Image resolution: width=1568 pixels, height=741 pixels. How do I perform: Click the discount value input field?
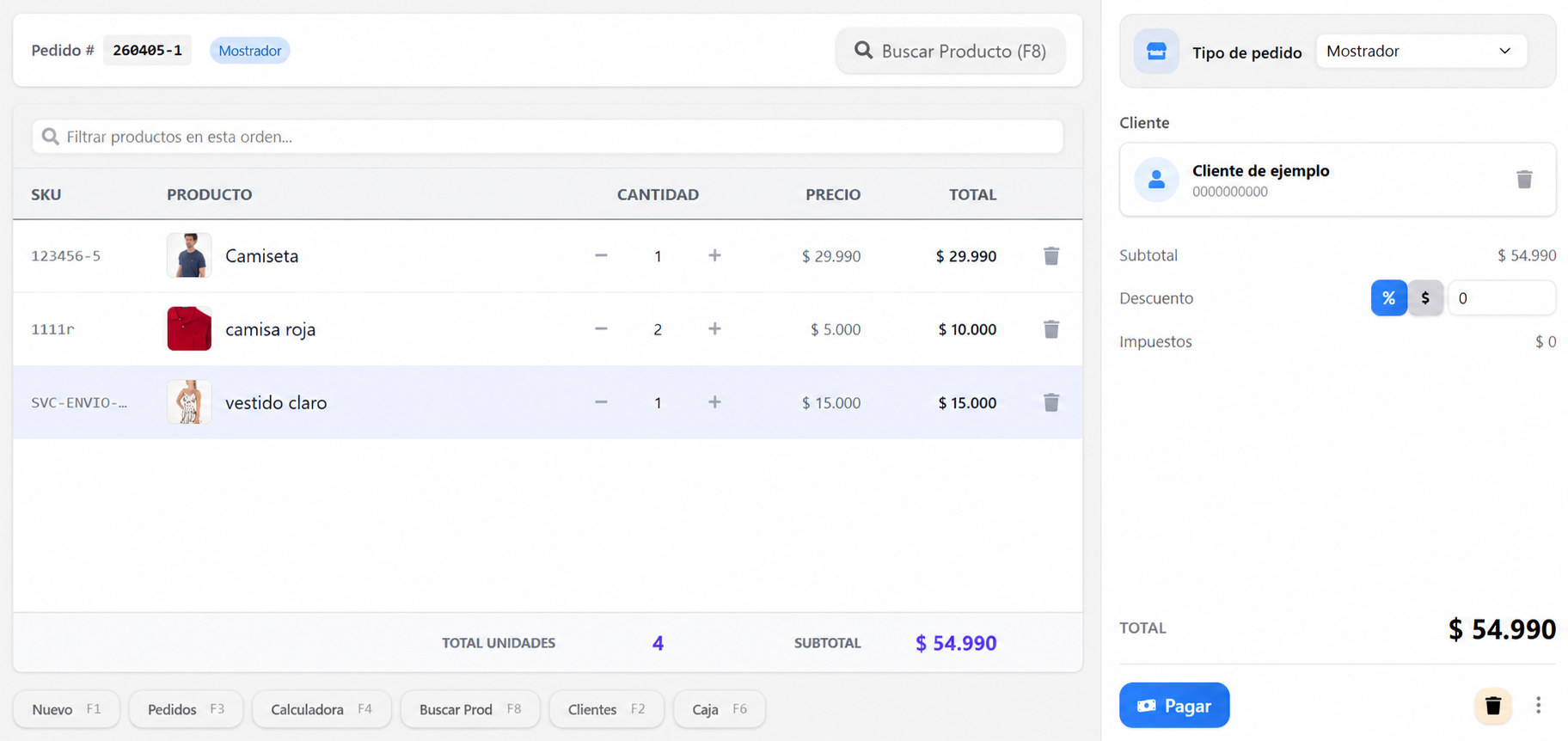[1502, 298]
